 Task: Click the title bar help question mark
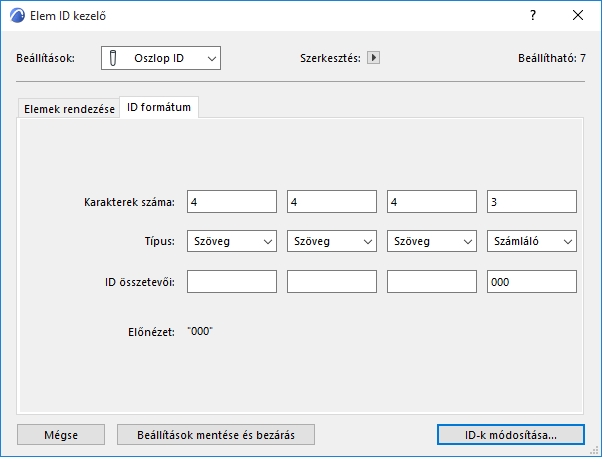click(533, 15)
